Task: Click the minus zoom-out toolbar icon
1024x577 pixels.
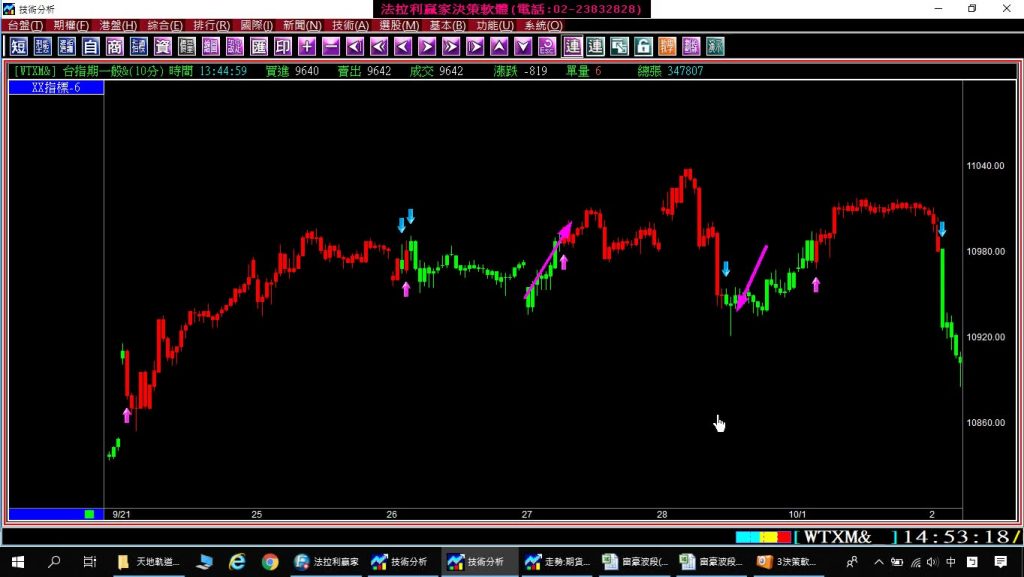Action: [x=331, y=46]
